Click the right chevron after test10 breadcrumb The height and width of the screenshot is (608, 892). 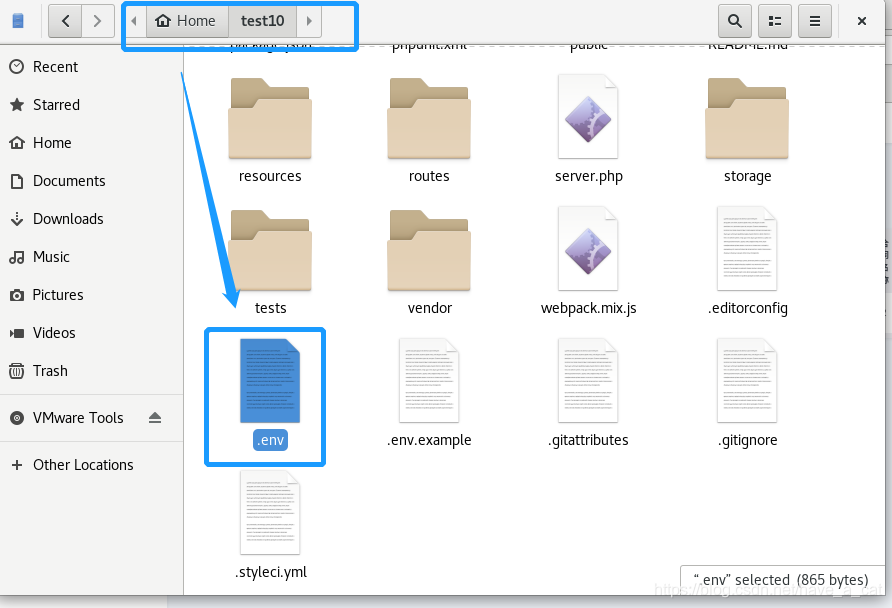point(309,20)
